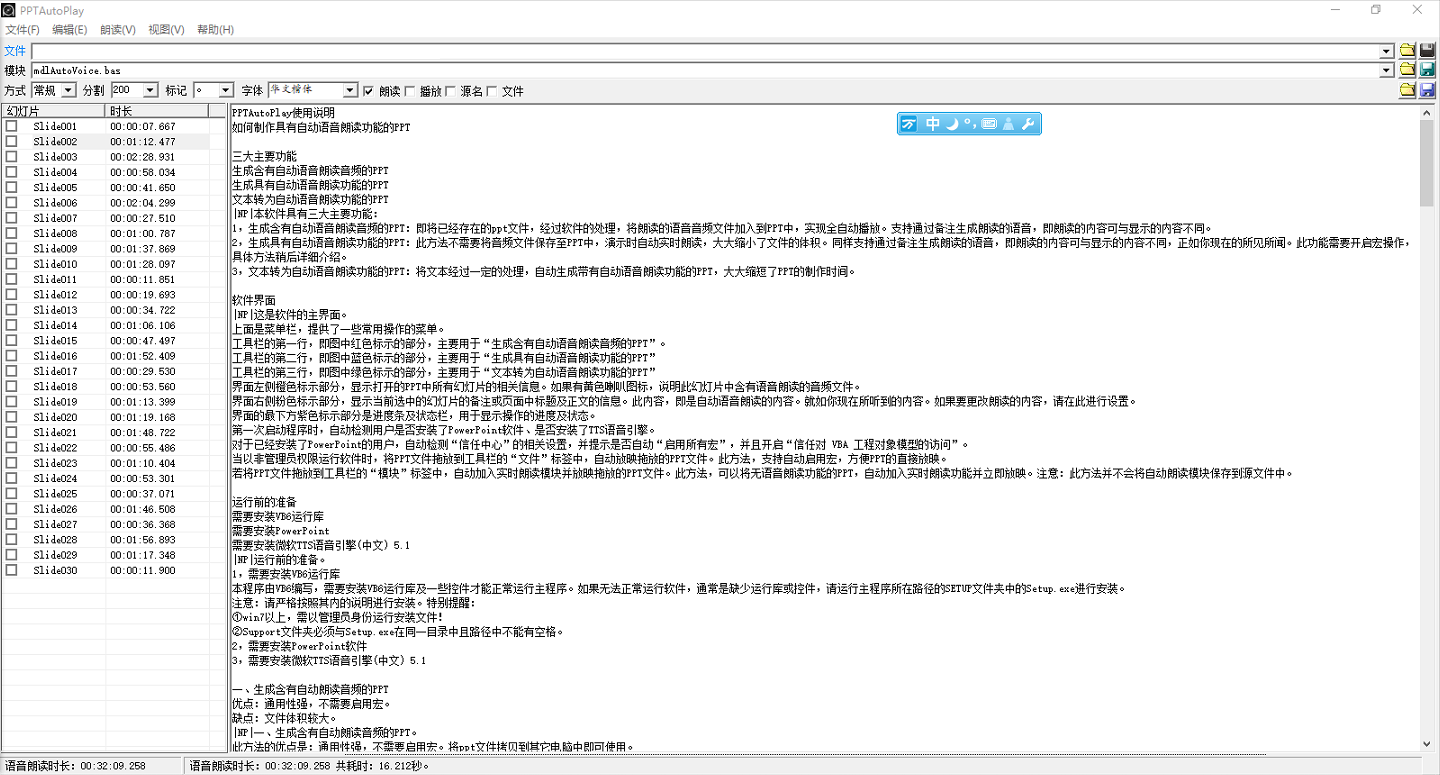Open the 视图(V) menu
1440x775 pixels.
166,29
